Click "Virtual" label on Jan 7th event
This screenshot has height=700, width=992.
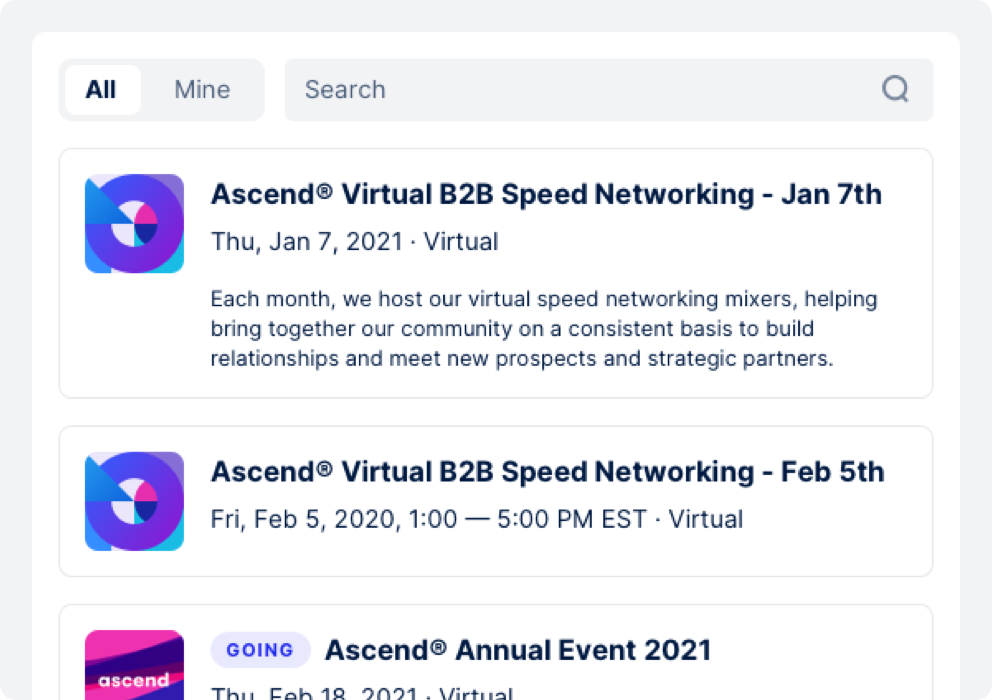(x=461, y=242)
